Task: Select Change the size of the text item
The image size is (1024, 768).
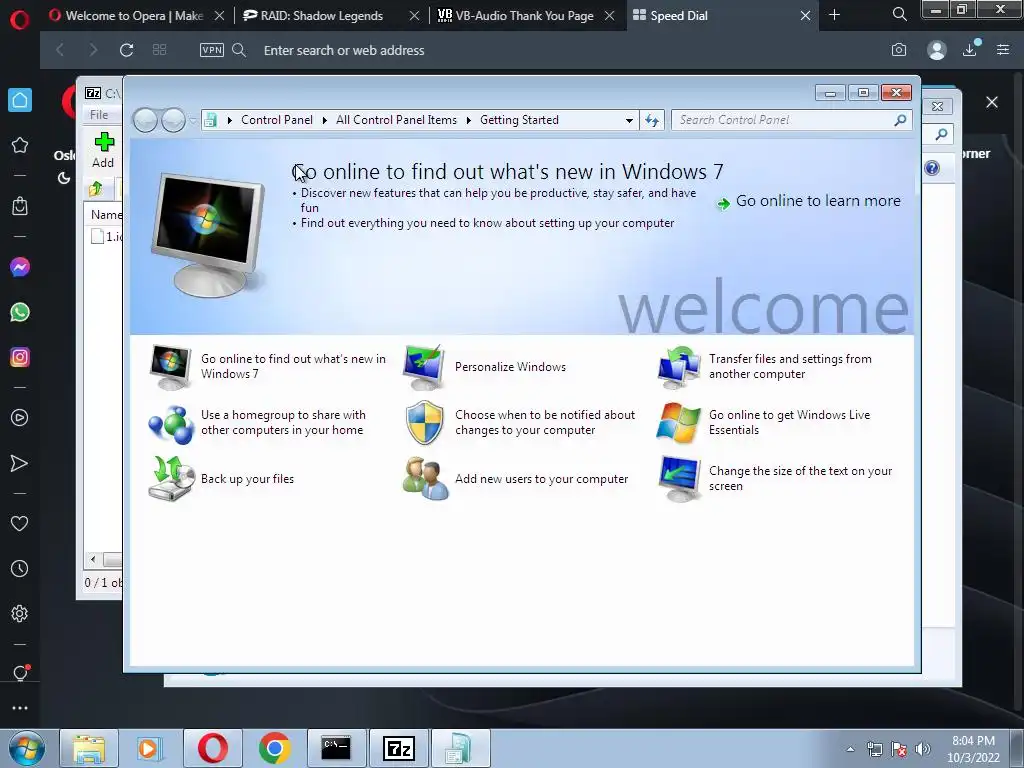Action: click(x=775, y=479)
